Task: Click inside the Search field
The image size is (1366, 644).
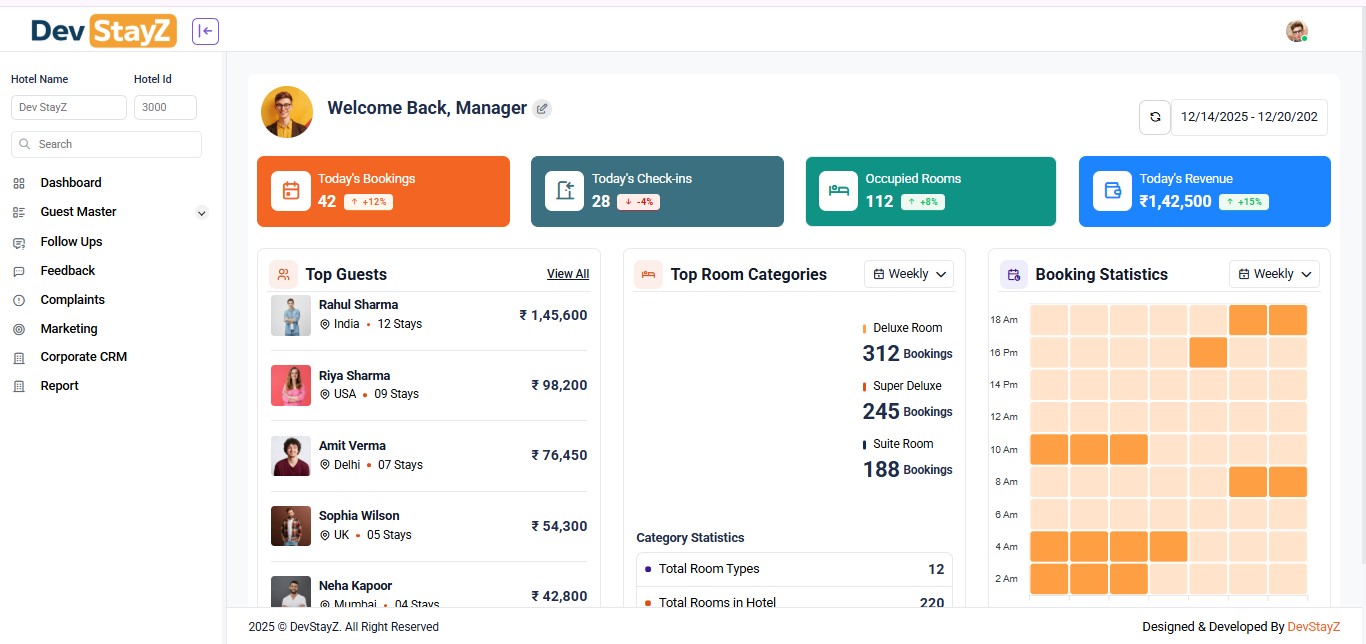Action: pyautogui.click(x=106, y=144)
